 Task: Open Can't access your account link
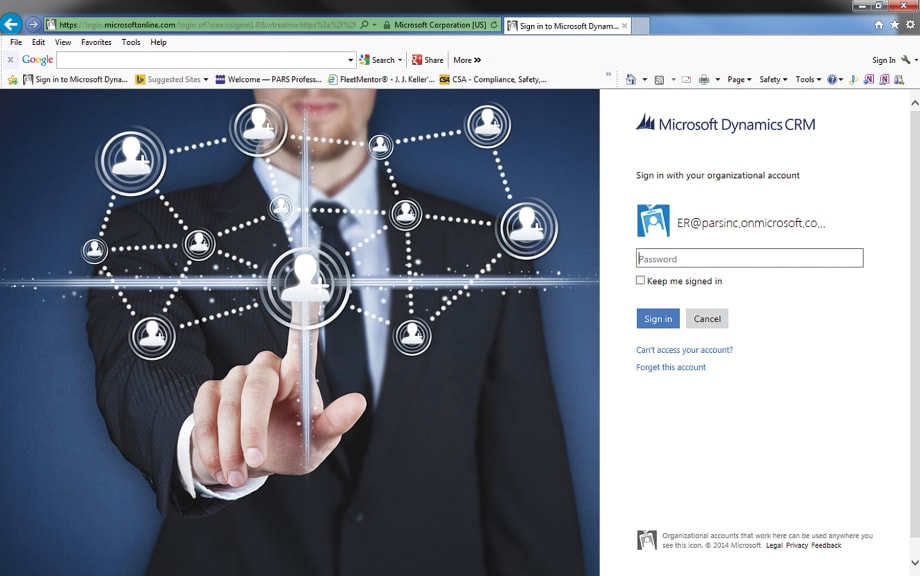[x=684, y=350]
